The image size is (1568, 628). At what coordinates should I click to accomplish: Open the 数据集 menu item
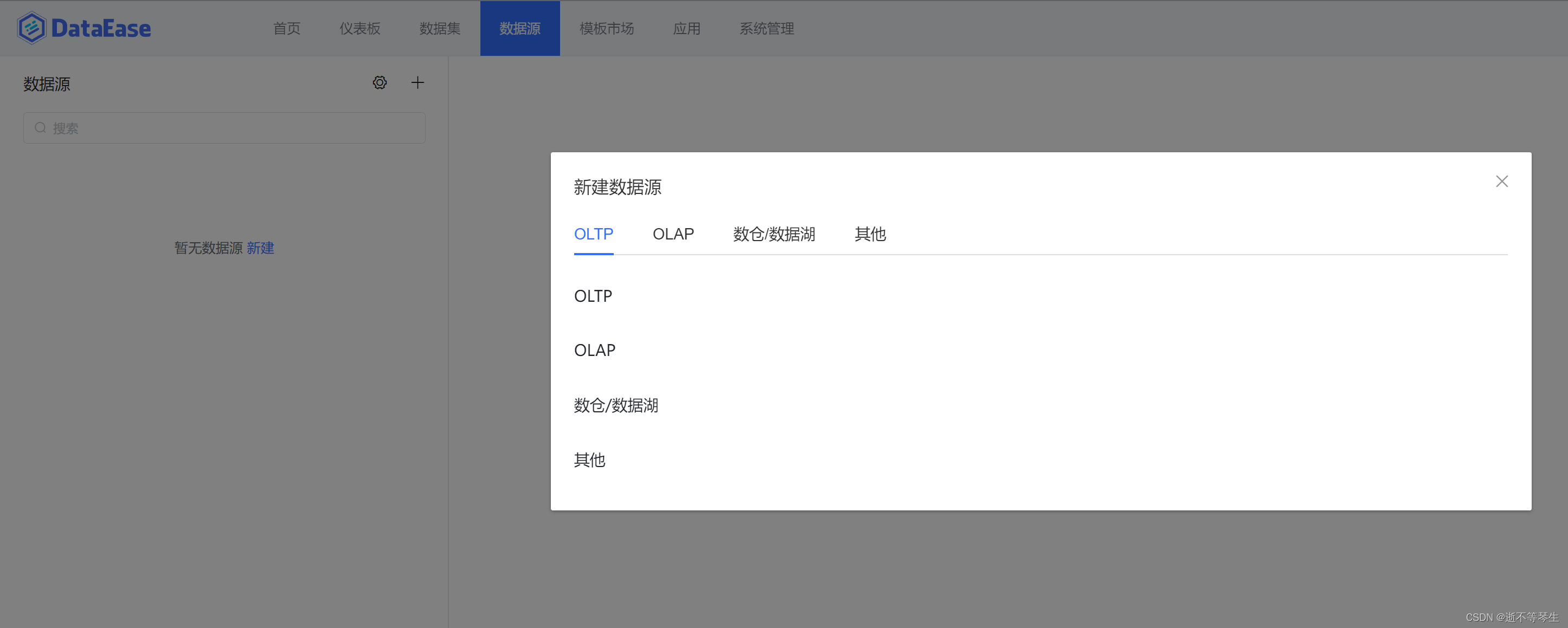click(440, 29)
